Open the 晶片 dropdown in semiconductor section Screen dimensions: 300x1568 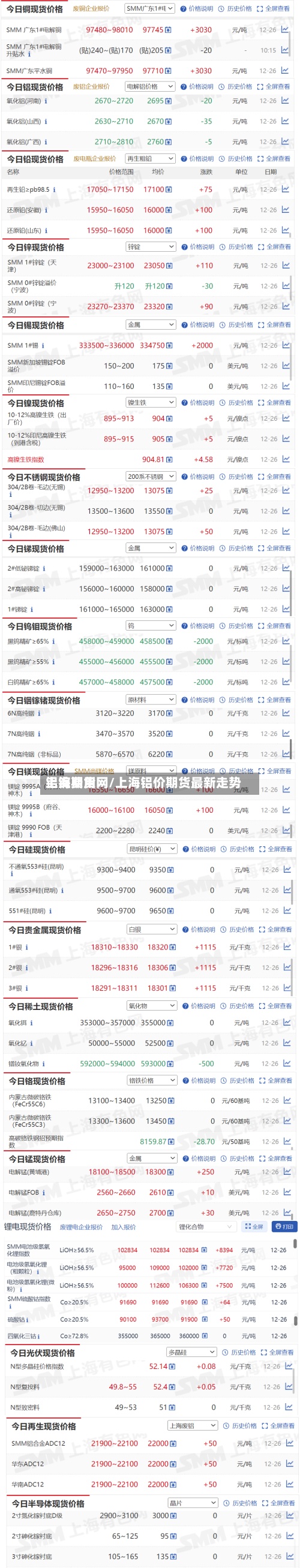[192, 1503]
